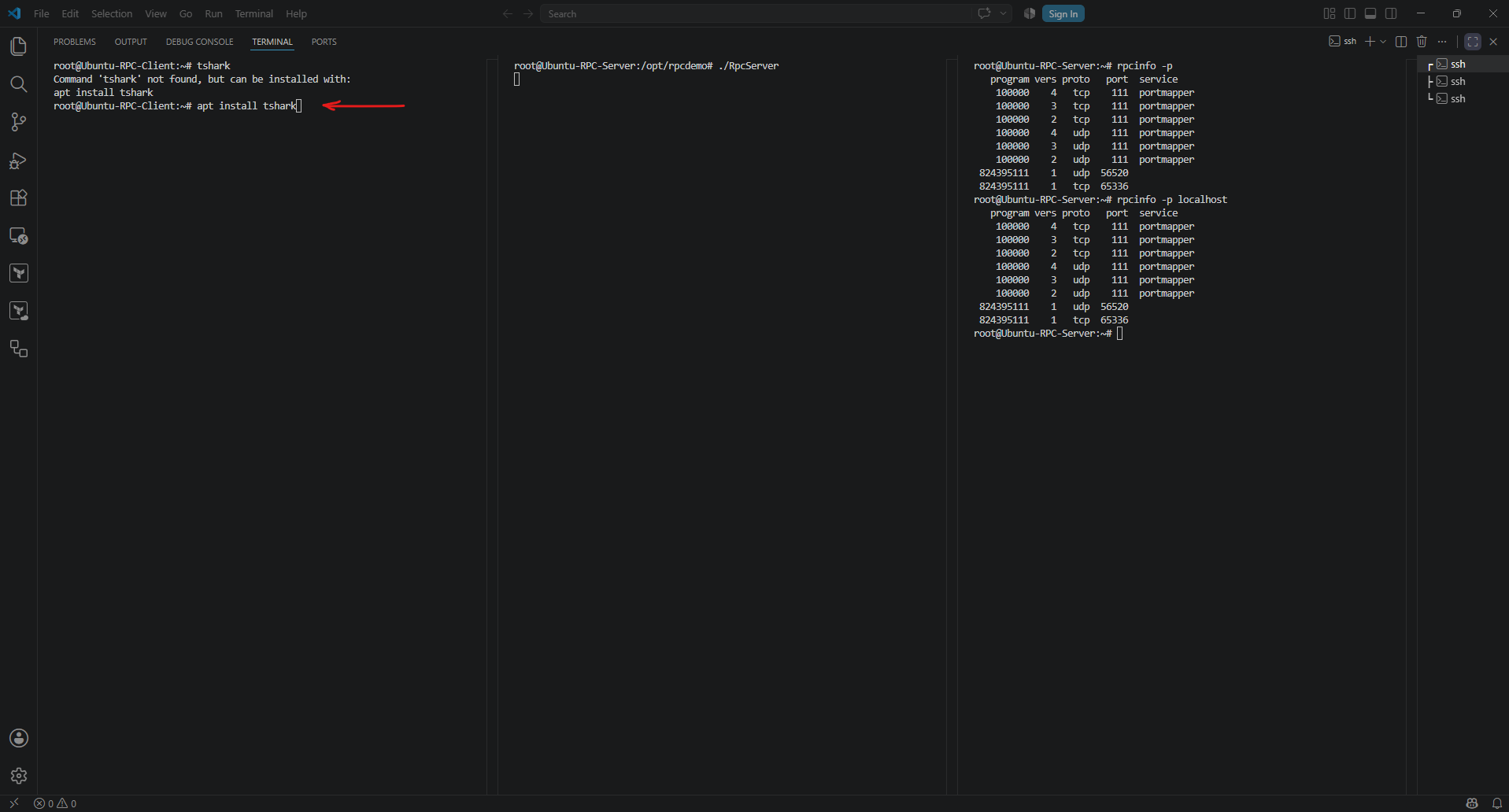This screenshot has height=812, width=1509.
Task: Click the Search command center field
Action: tap(756, 13)
